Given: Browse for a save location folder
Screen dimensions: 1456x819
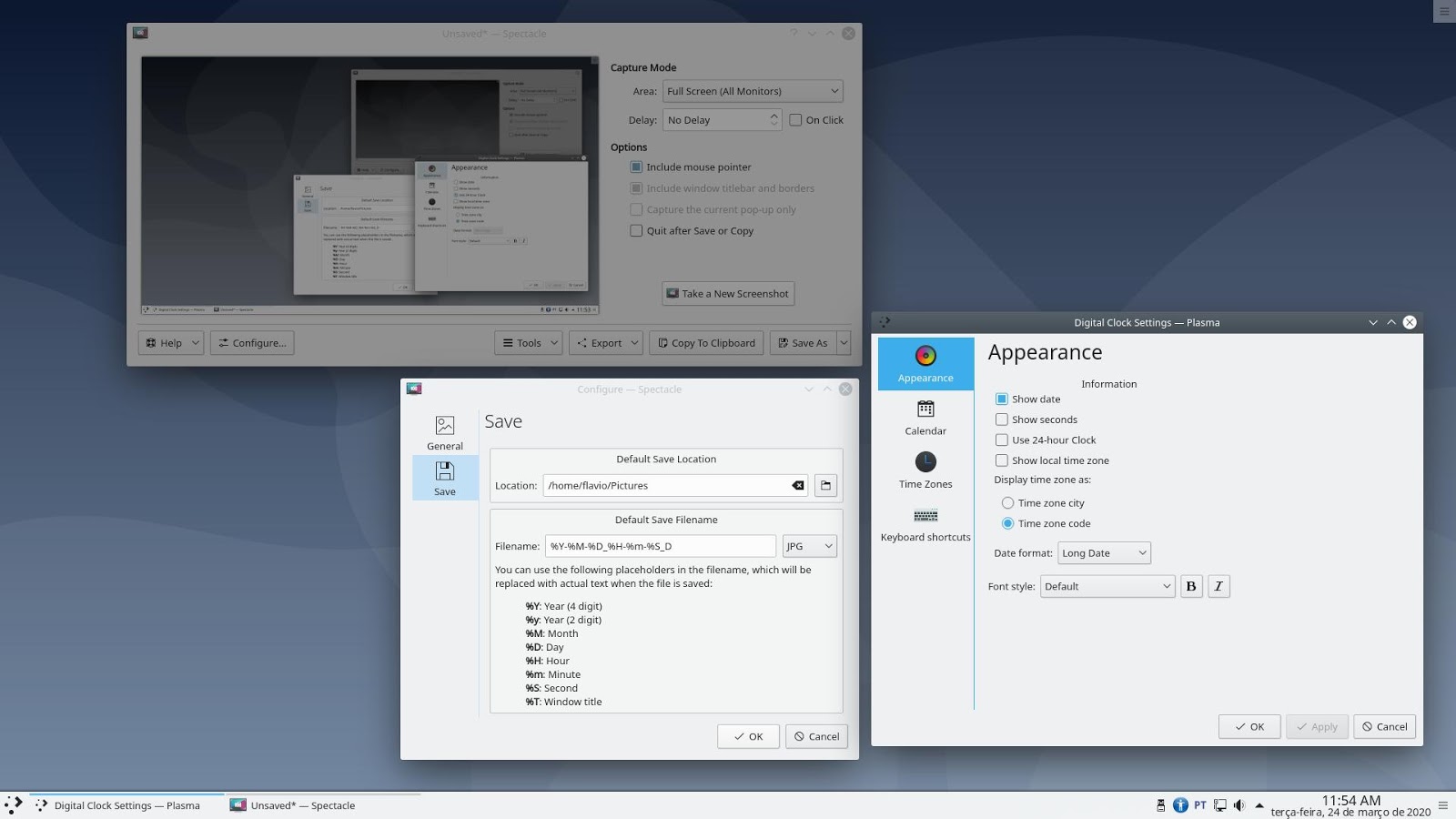Looking at the screenshot, I should (824, 485).
